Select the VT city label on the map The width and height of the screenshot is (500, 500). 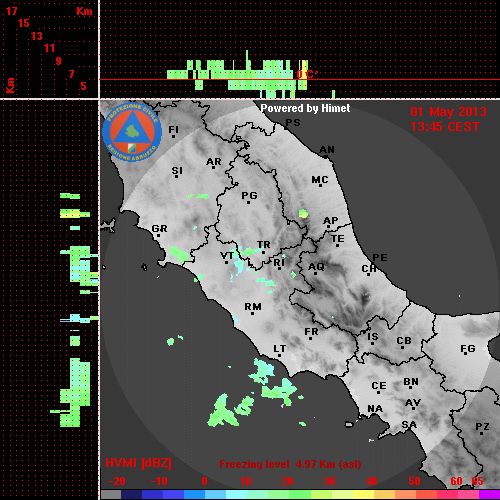[227, 256]
